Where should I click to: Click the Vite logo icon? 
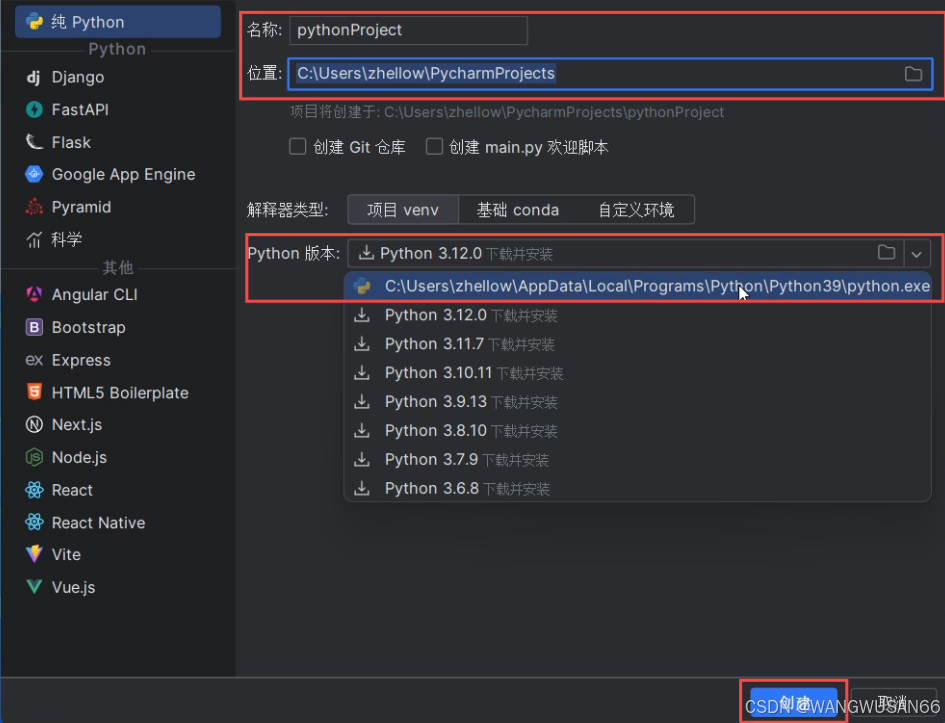tap(34, 554)
